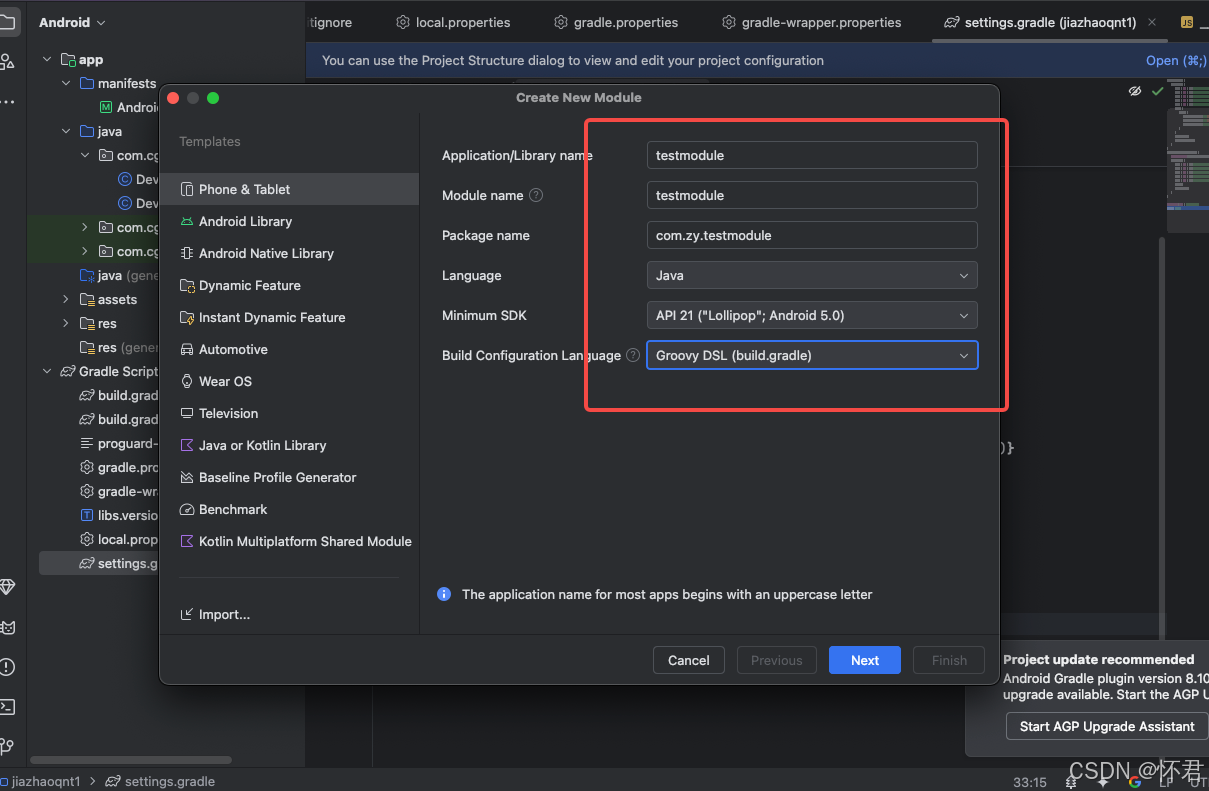Open the Android project view dropdown
1209x791 pixels.
point(72,22)
